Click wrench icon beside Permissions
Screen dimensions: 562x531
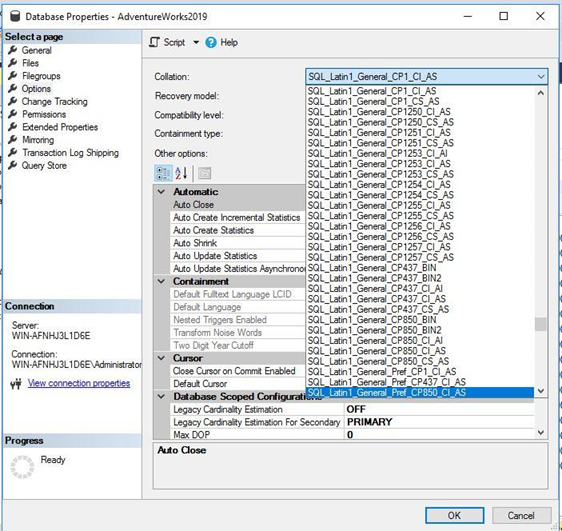(13, 114)
